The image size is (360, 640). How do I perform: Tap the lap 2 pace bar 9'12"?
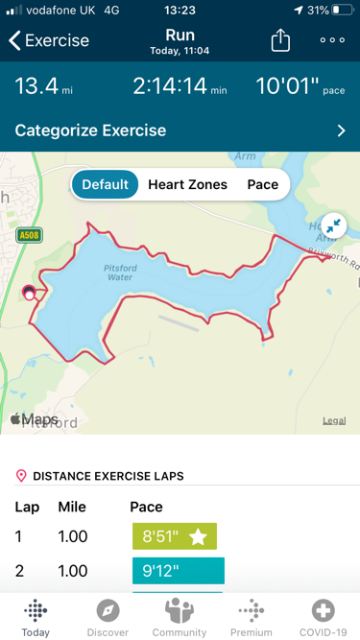pos(178,571)
